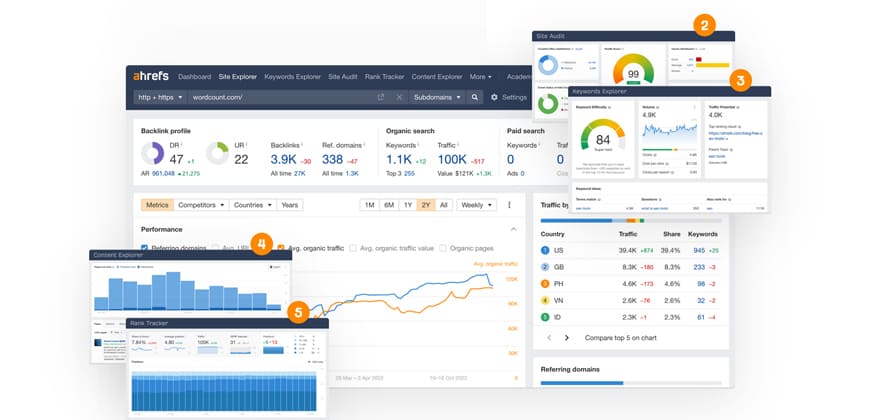Click the Keyword Difficulty 84 gauge
The image size is (870, 420).
pyautogui.click(x=603, y=135)
